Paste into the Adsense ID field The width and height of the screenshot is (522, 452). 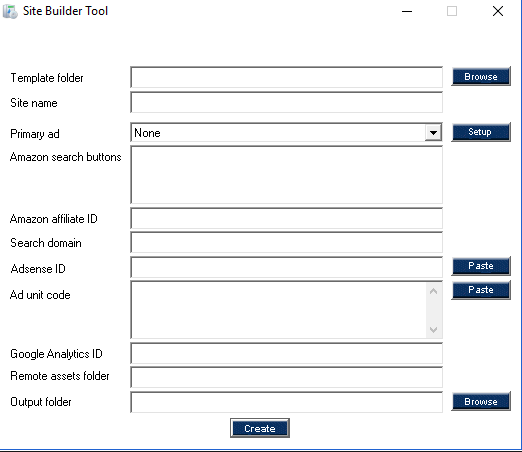(x=481, y=266)
